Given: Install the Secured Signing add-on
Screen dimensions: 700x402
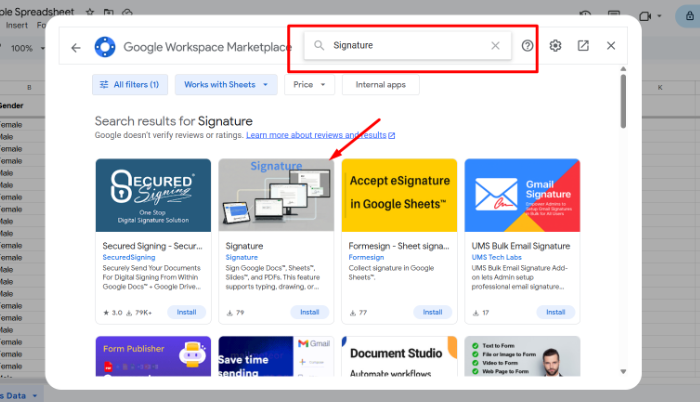Looking at the screenshot, I should (x=186, y=312).
